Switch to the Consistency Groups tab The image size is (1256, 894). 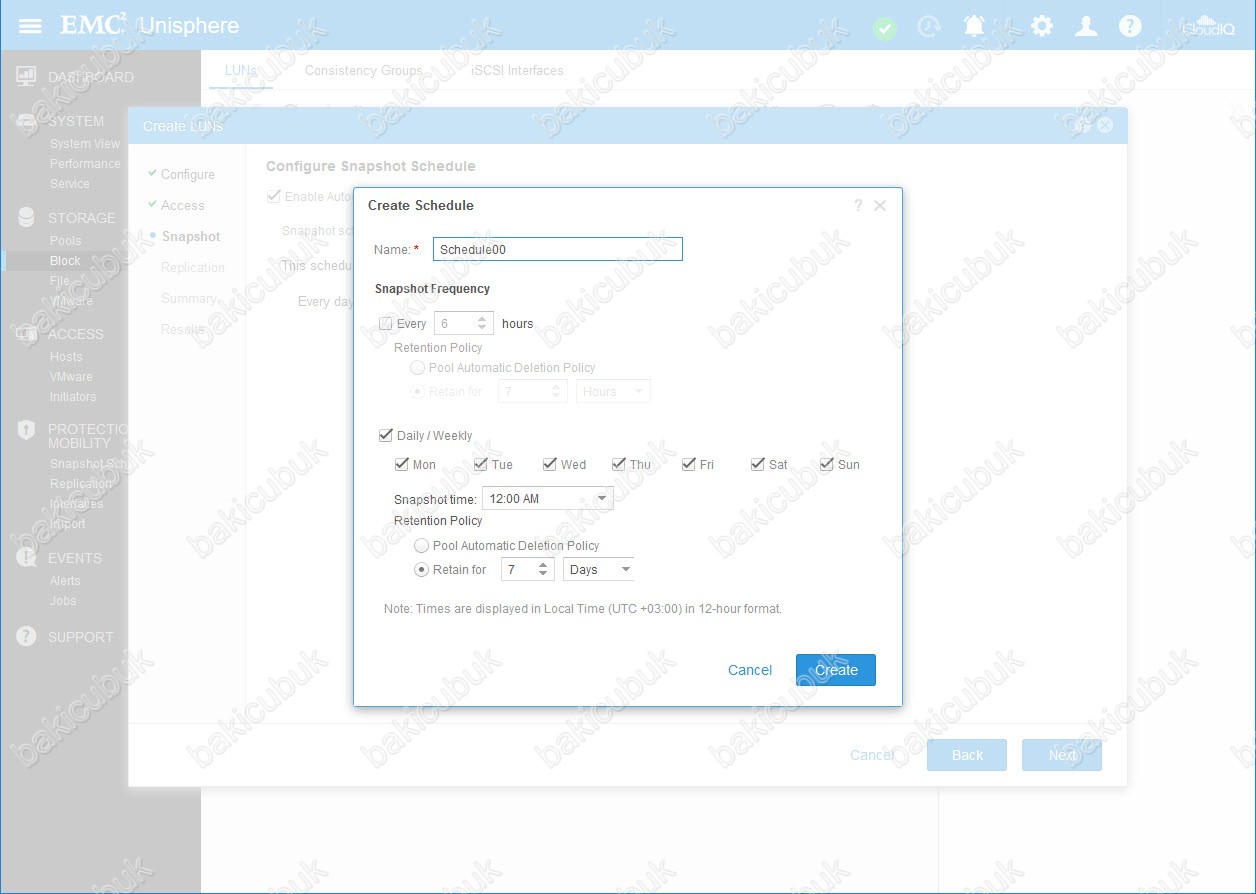click(x=363, y=70)
